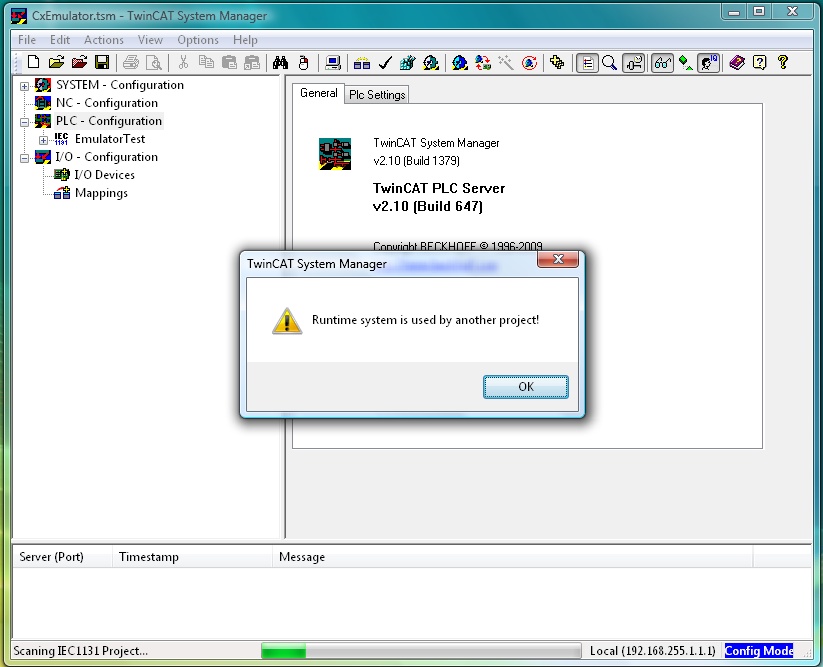This screenshot has height=667, width=823.
Task: Click the Message column header
Action: (512, 557)
